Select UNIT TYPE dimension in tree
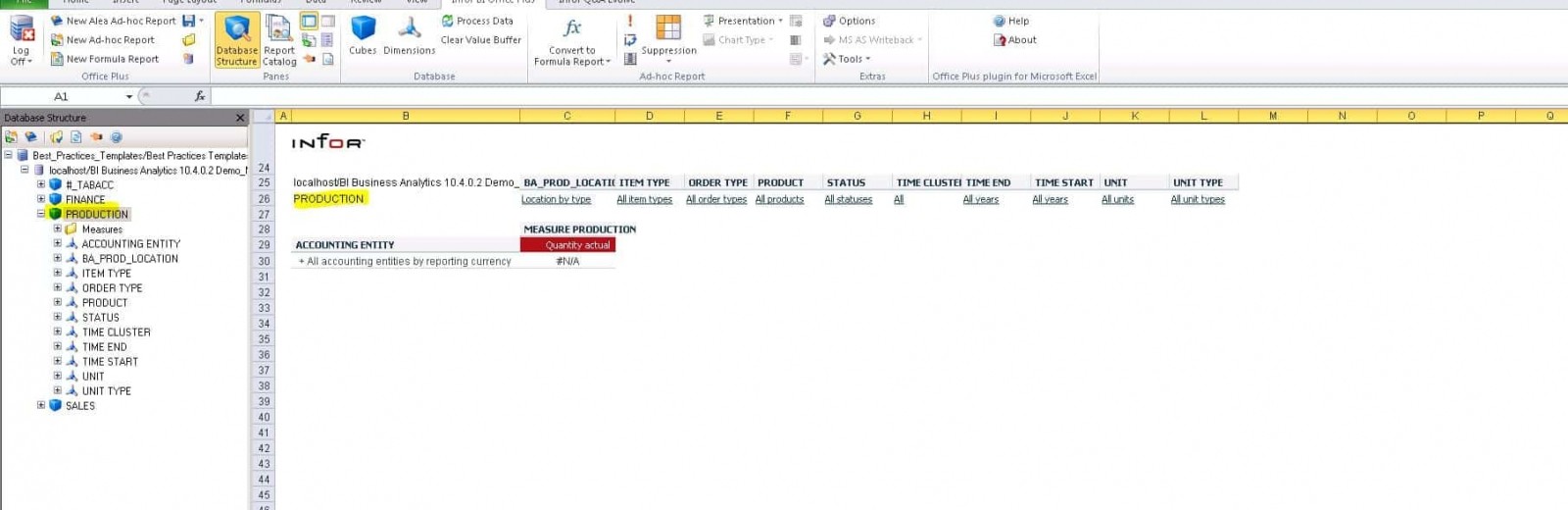1568x510 pixels. coord(107,391)
